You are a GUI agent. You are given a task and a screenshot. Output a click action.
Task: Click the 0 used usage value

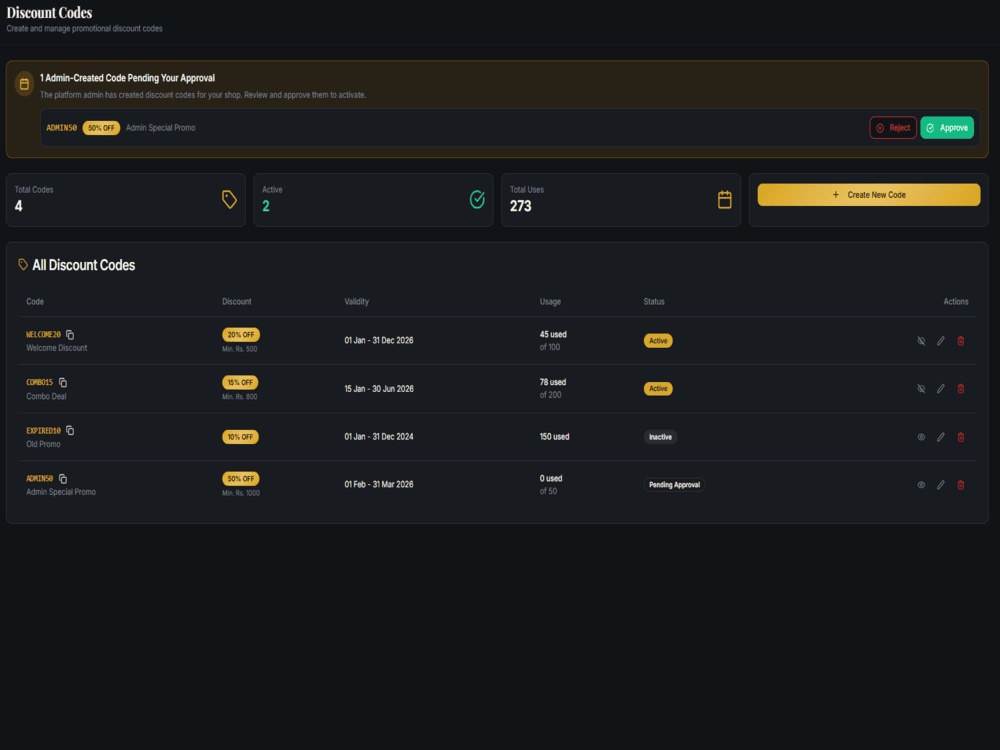click(x=550, y=478)
